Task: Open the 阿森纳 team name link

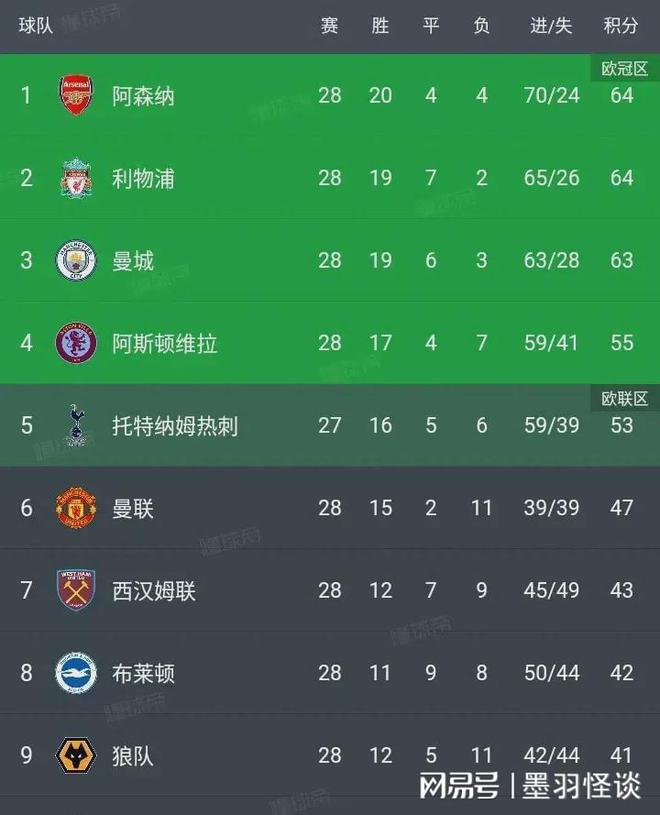Action: click(143, 96)
